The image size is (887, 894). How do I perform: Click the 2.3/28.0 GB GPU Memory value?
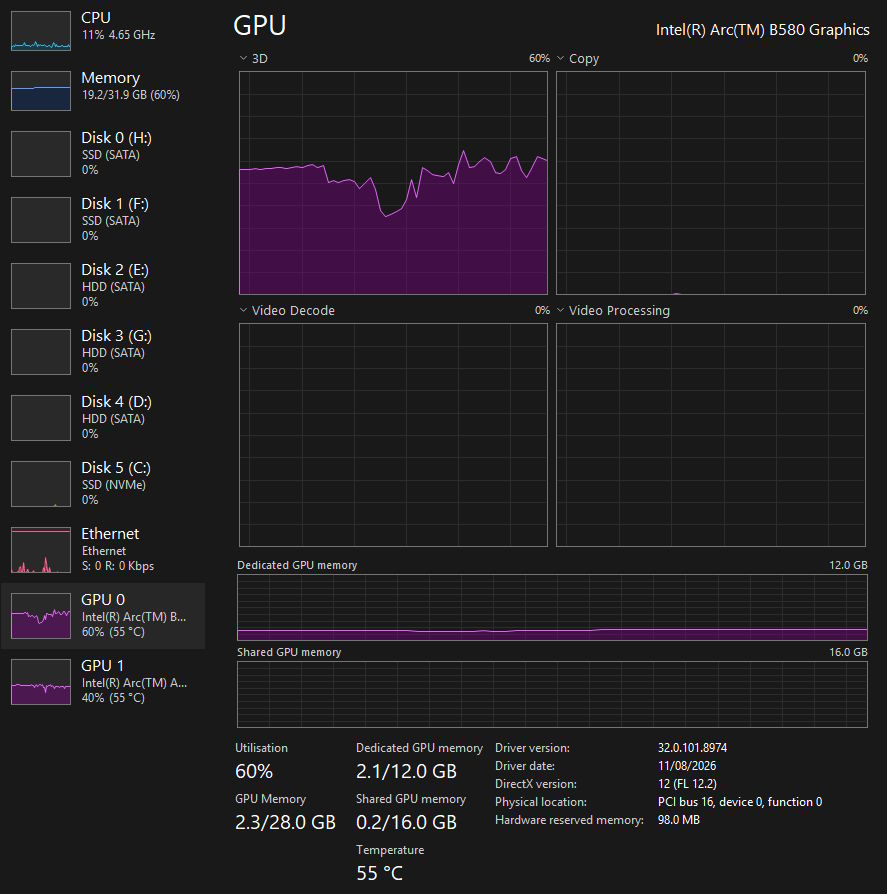[286, 822]
